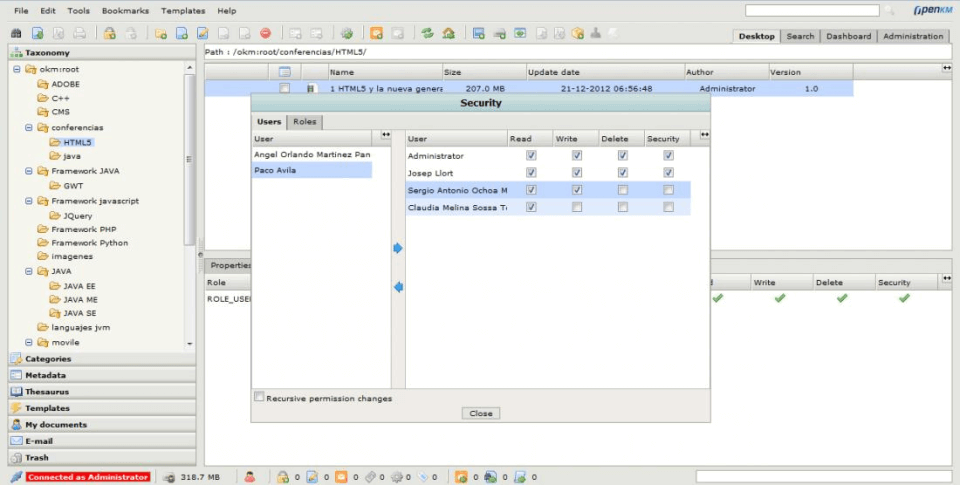
Task: Click the printer icon in toolbar
Action: pos(80,34)
